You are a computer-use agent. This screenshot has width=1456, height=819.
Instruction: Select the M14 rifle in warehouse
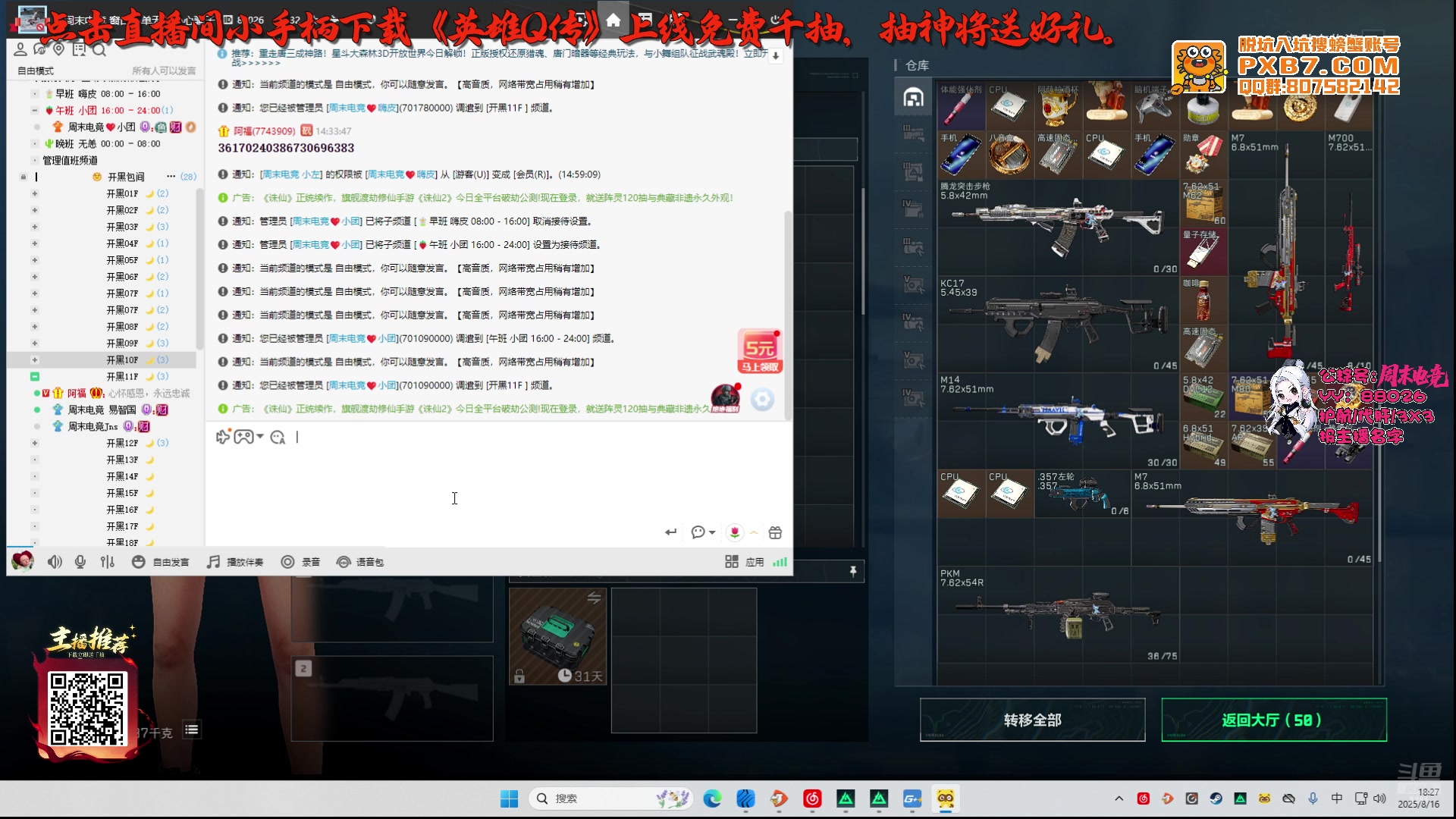tap(1058, 421)
